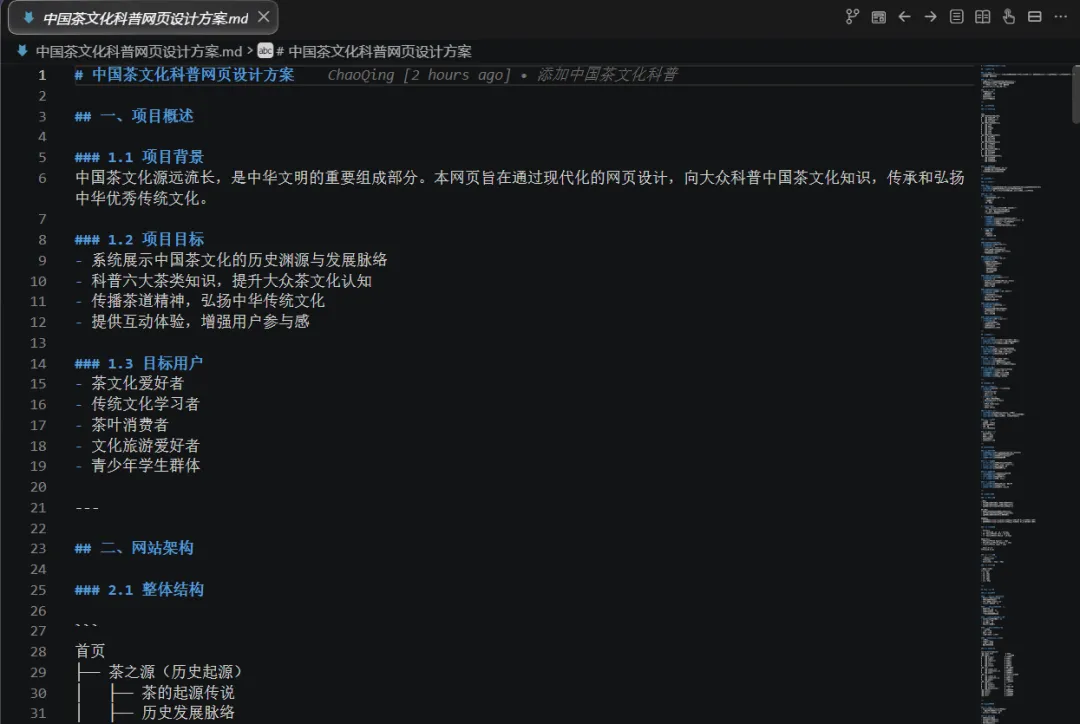Click the file name in the breadcrumb bar
Image resolution: width=1080 pixels, height=724 pixels.
(138, 52)
